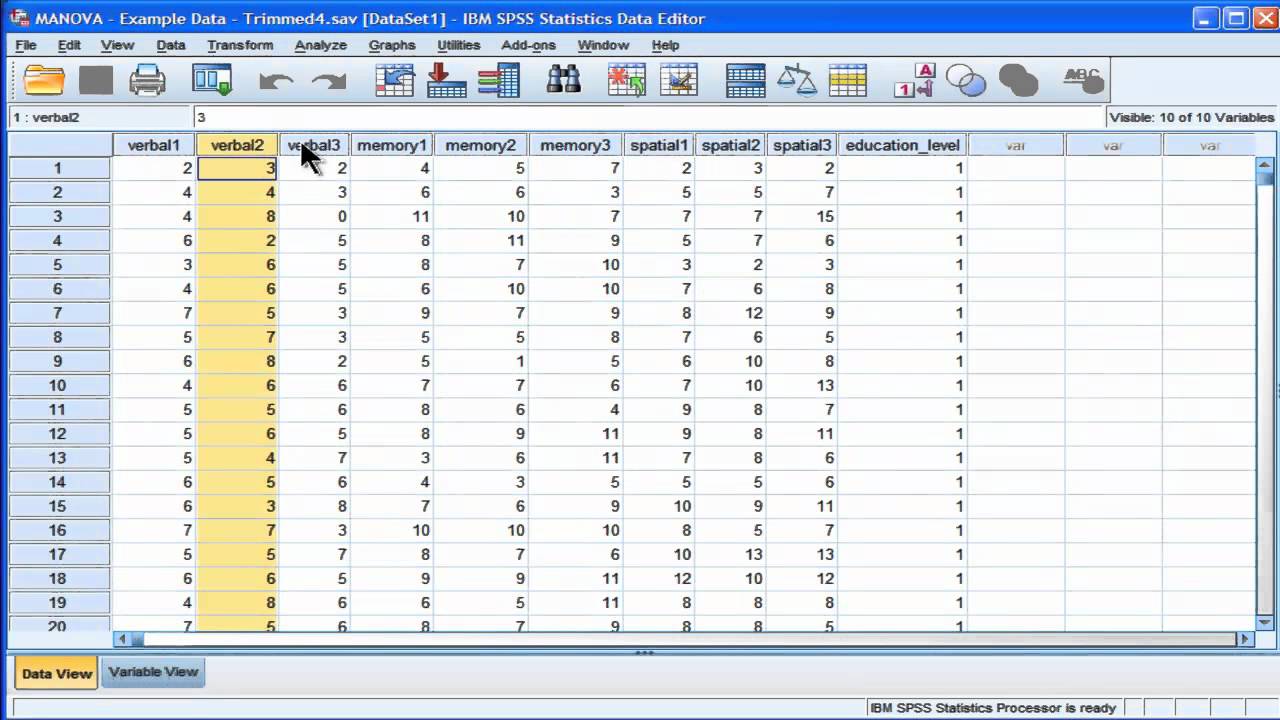This screenshot has height=720, width=1280.
Task: Click Go to Variable toolbar icon
Action: (447, 80)
